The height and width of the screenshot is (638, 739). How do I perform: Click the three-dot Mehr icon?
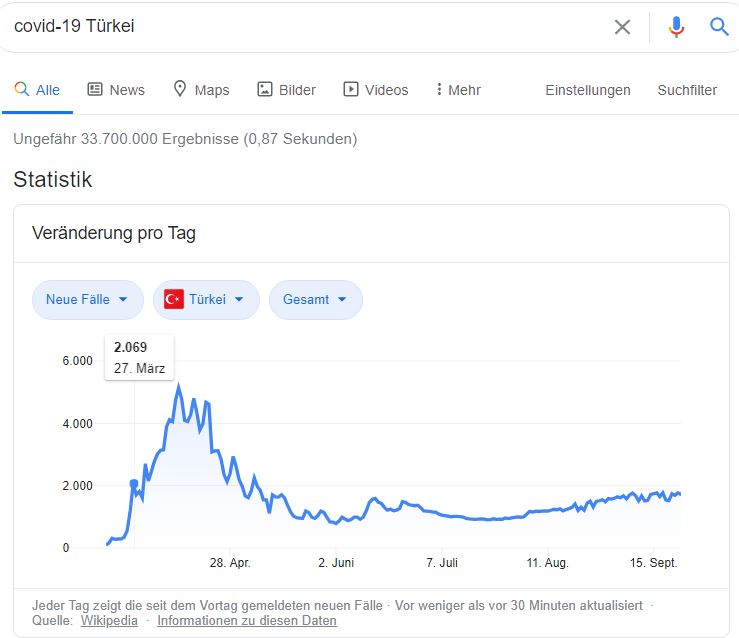coord(439,89)
